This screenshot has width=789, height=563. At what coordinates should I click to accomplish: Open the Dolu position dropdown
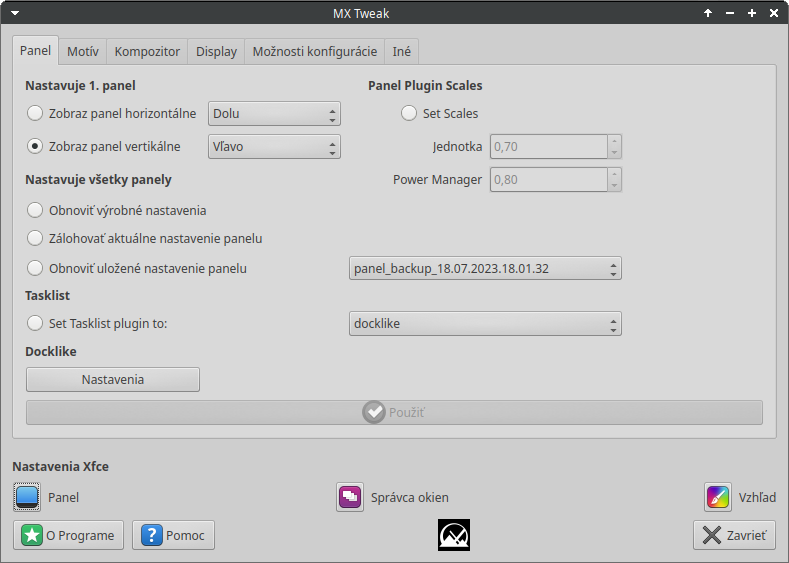point(274,114)
